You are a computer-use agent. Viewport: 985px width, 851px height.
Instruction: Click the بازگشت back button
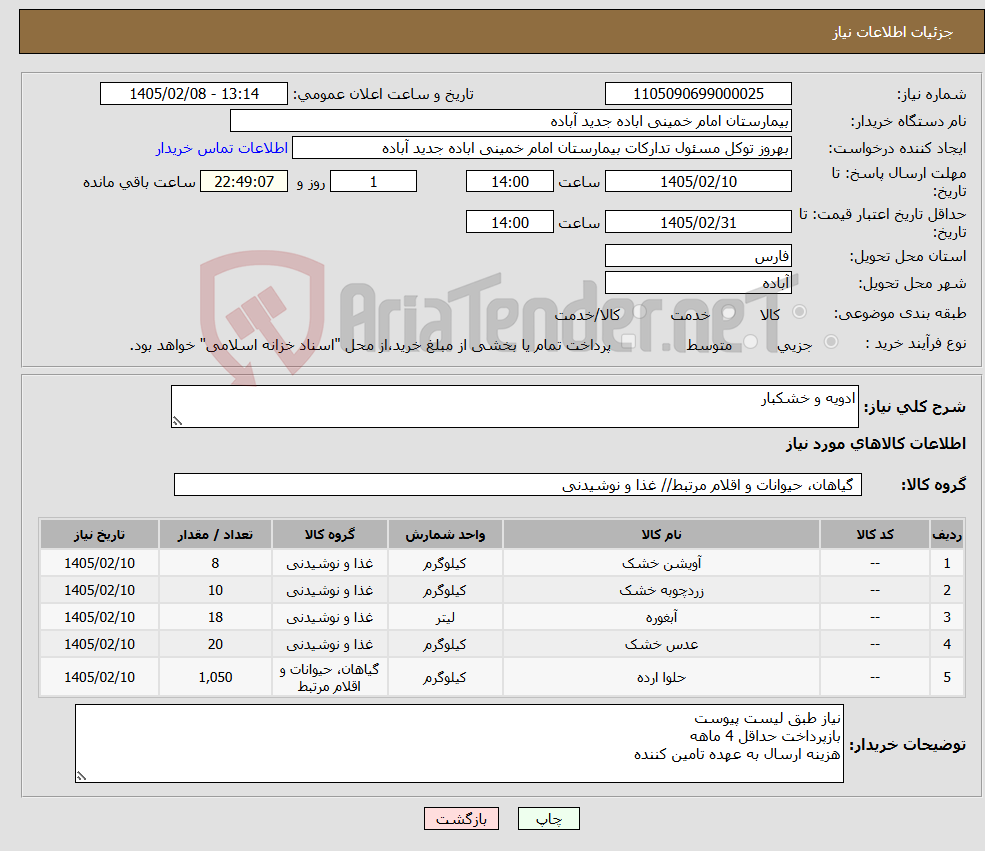pyautogui.click(x=461, y=818)
